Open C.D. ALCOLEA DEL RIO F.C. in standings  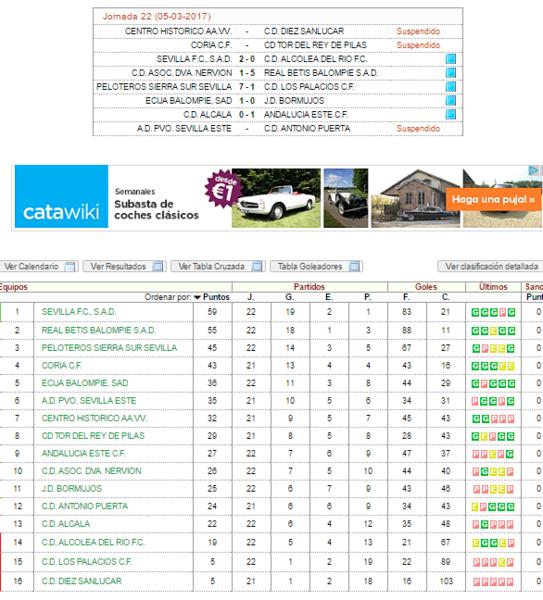93,542
